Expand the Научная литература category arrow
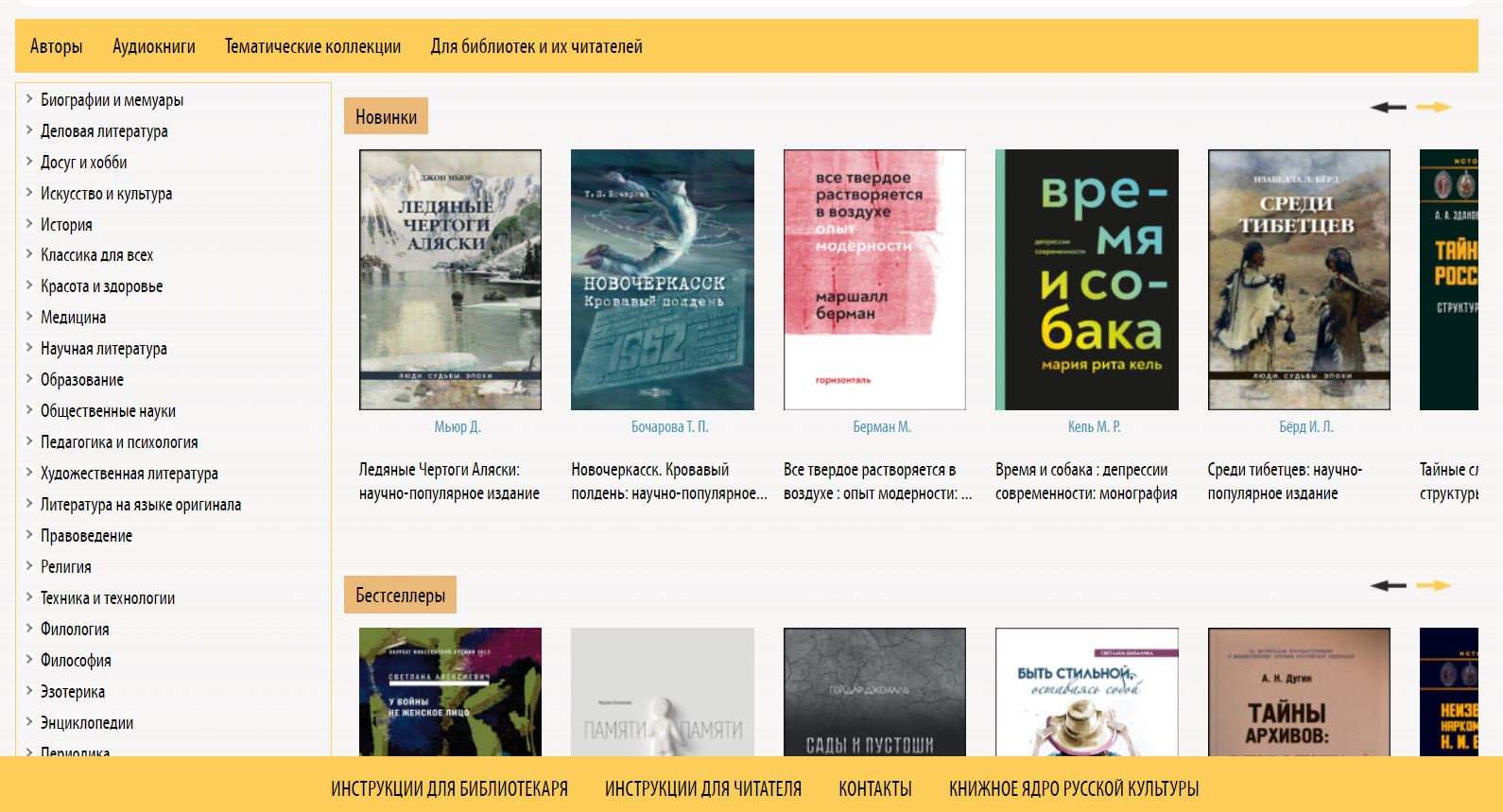This screenshot has height=812, width=1503. 29,347
